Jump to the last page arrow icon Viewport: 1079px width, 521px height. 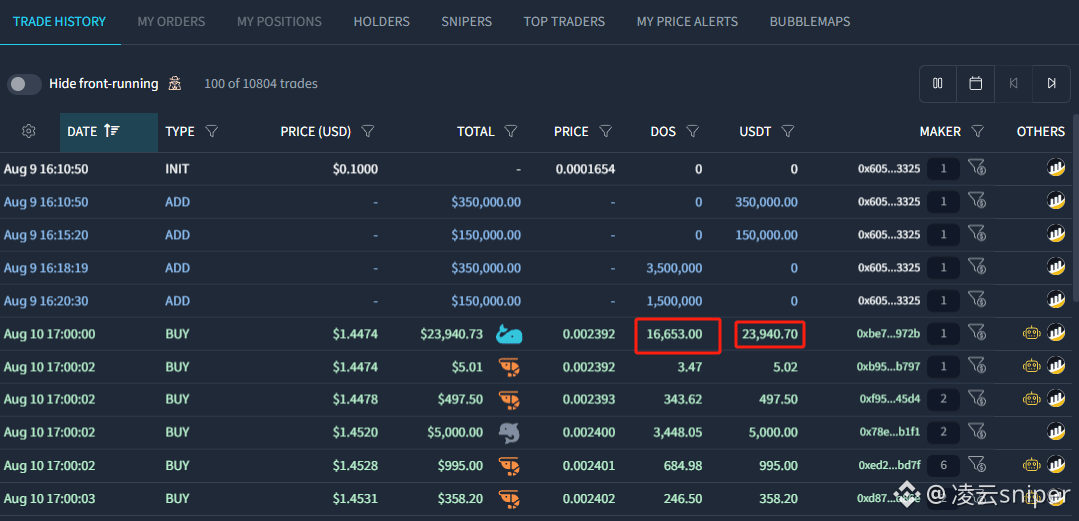pyautogui.click(x=1051, y=83)
